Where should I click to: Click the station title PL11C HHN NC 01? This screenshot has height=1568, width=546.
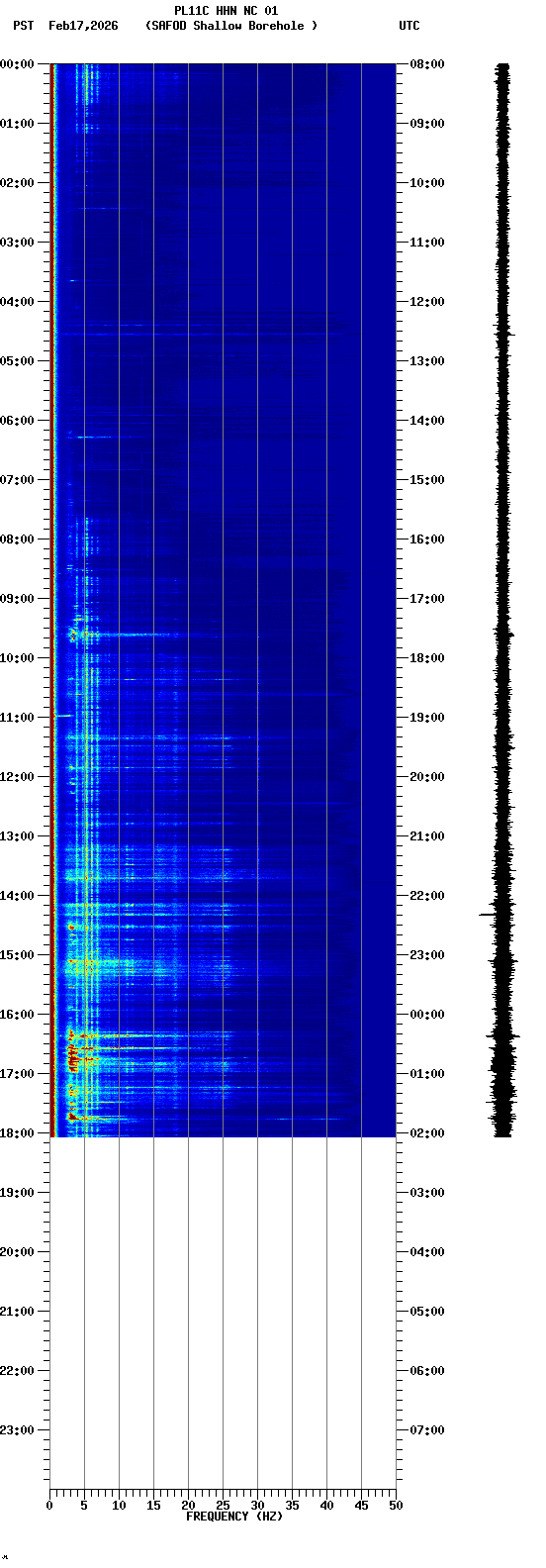pyautogui.click(x=226, y=11)
